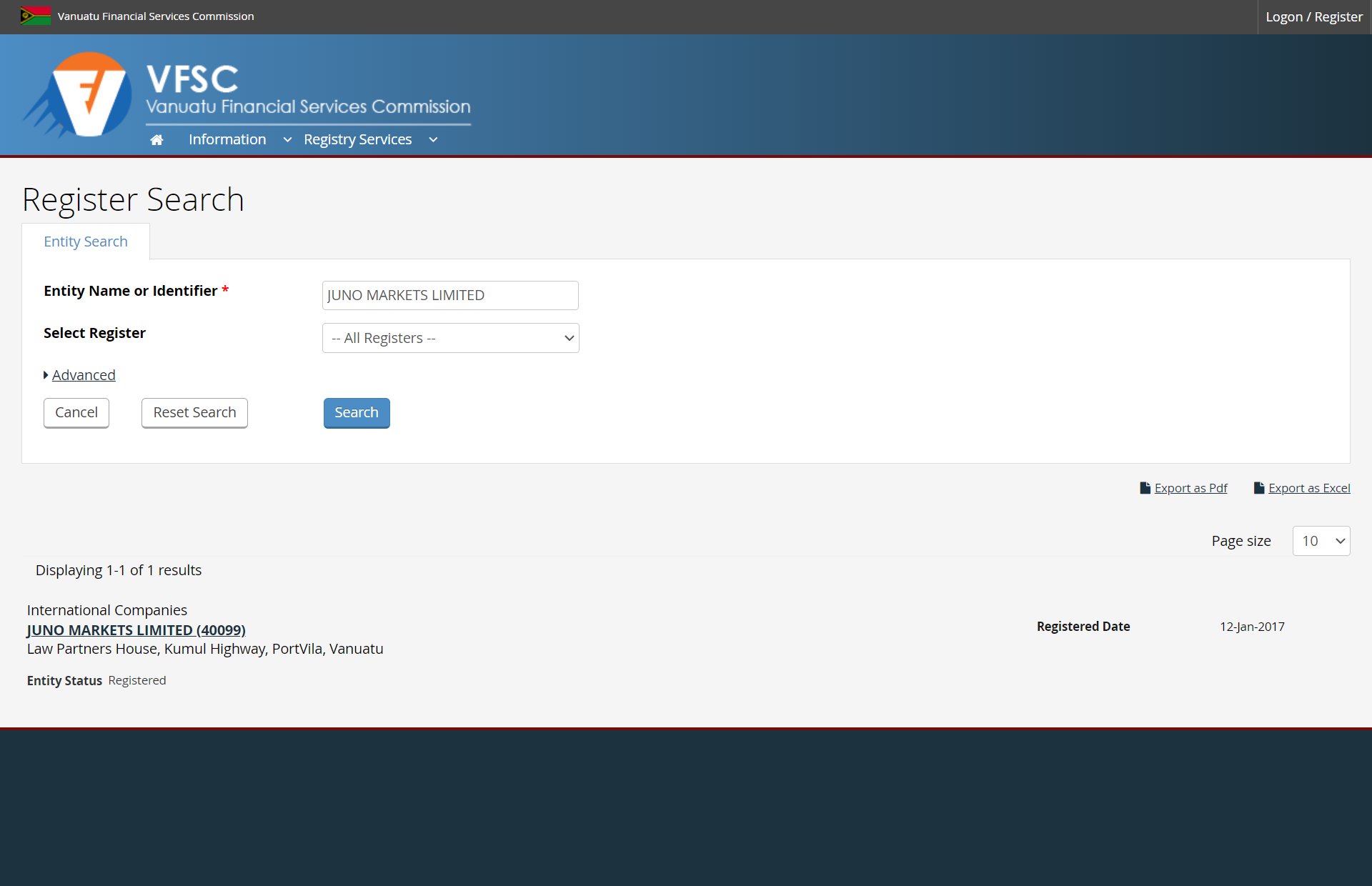Click the Registered Date label

pos(1083,627)
